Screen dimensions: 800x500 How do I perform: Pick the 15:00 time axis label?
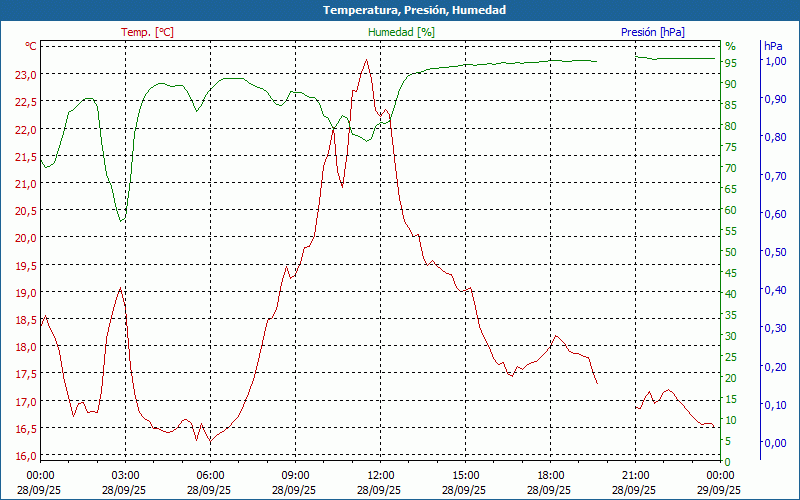tap(465, 475)
